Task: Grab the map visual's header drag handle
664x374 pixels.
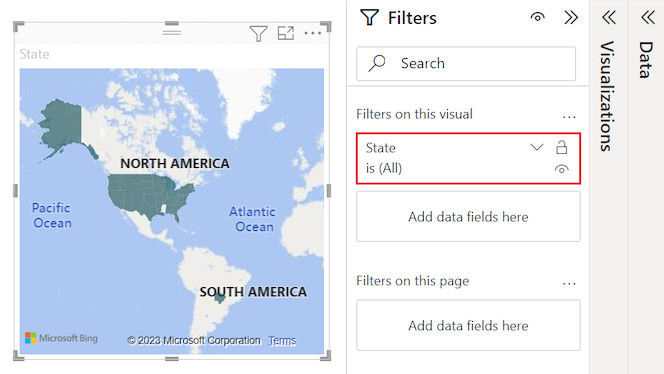Action: coord(172,32)
